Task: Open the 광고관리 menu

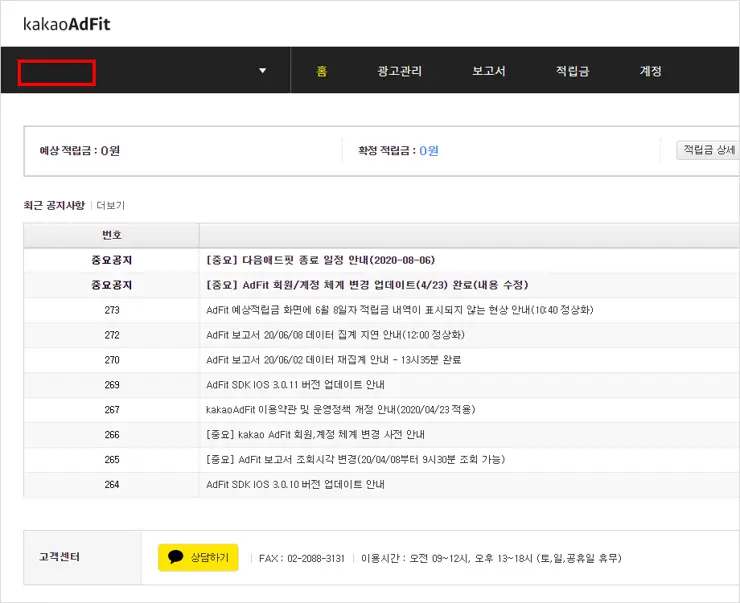Action: point(399,71)
